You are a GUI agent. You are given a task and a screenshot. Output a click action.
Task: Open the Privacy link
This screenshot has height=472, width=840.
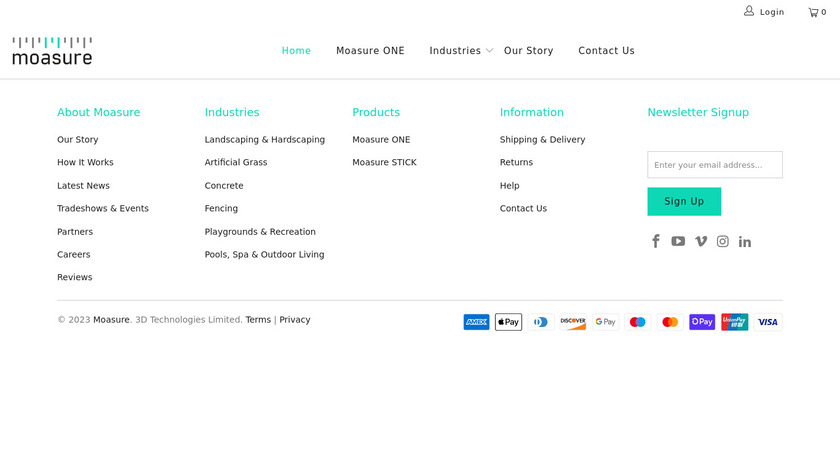tap(295, 320)
